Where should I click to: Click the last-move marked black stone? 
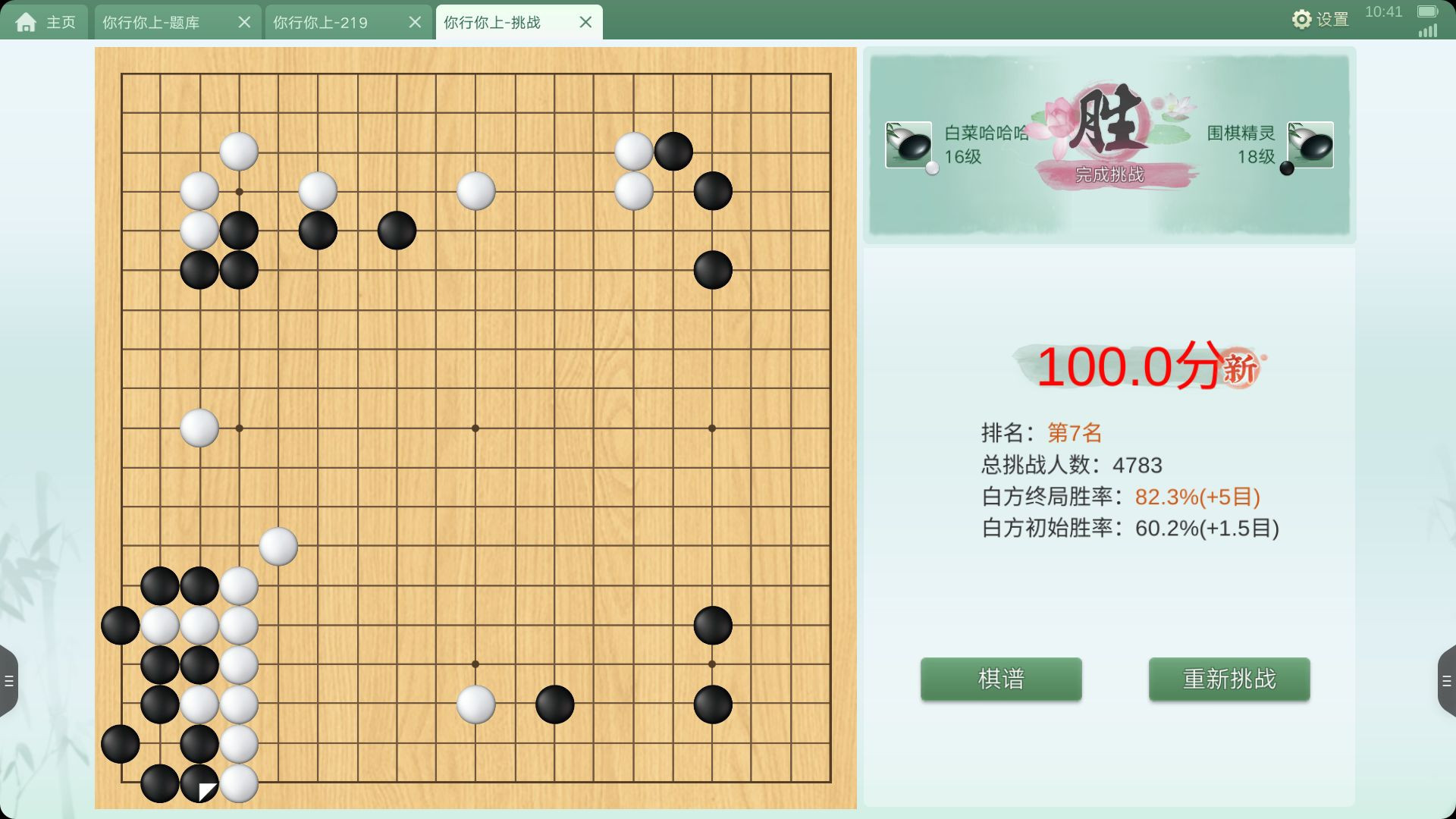click(x=199, y=783)
